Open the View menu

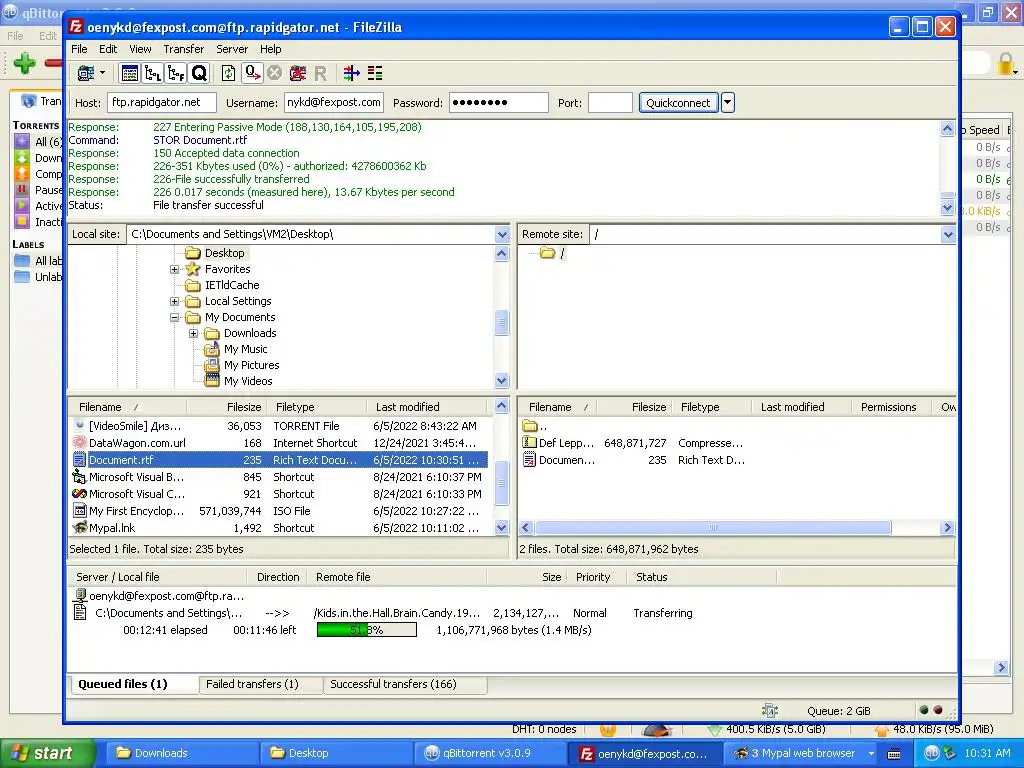pyautogui.click(x=140, y=49)
